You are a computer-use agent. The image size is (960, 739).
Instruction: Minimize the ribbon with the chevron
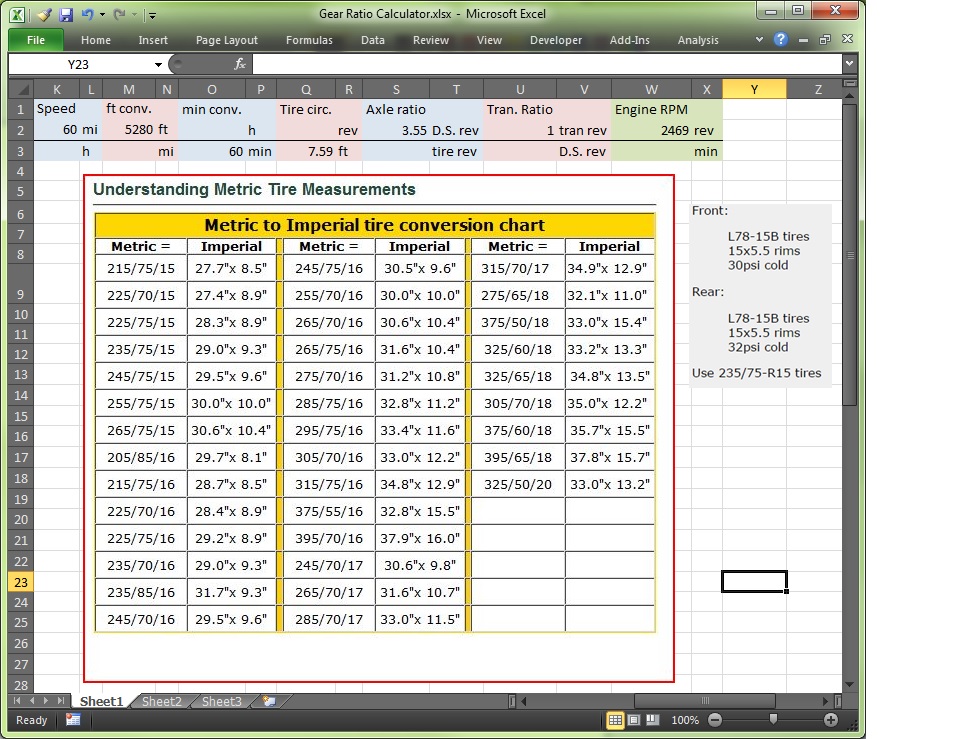759,39
